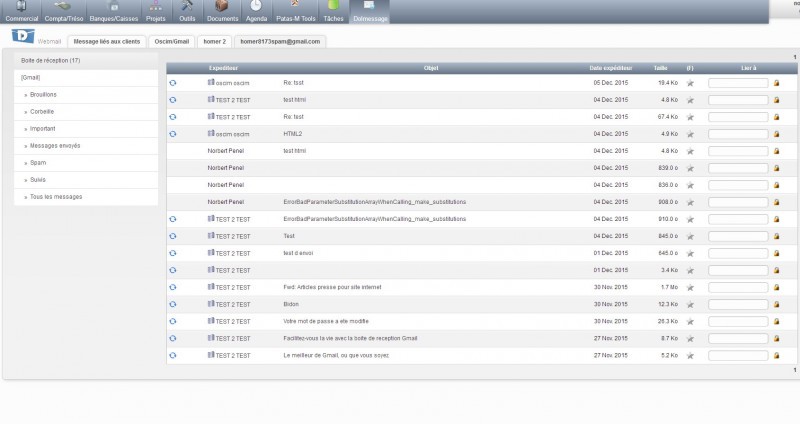Screen dimensions: 800x424
Task: Open the Commercial module icon
Action: 21,7
